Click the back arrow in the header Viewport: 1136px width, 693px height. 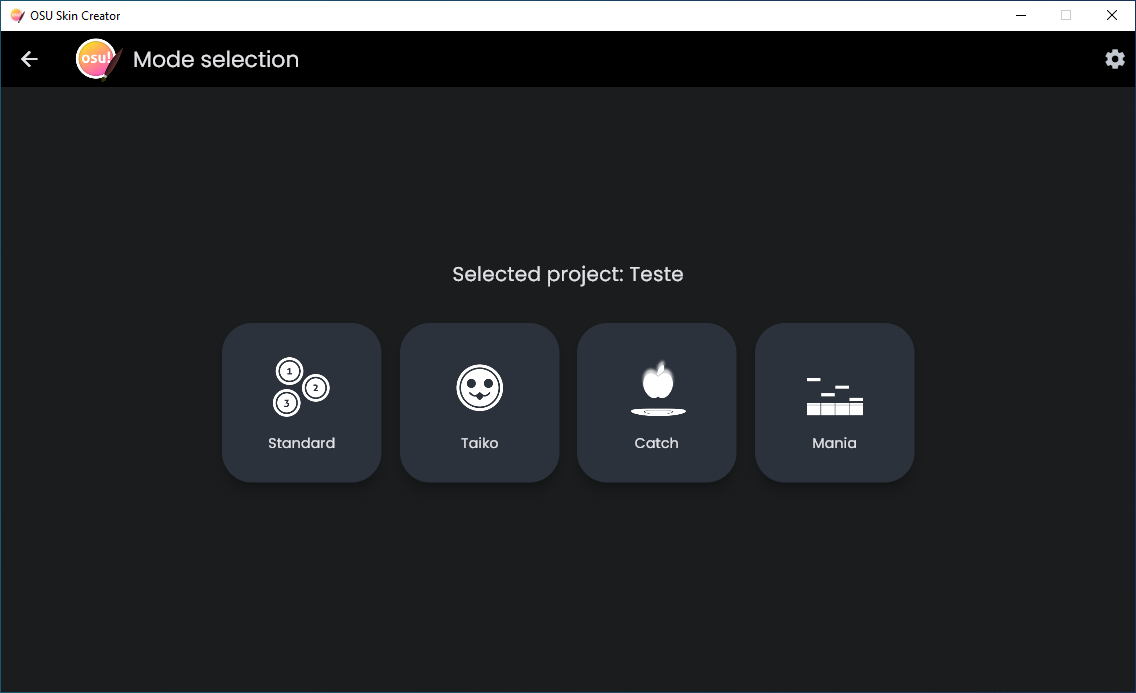pyautogui.click(x=29, y=59)
